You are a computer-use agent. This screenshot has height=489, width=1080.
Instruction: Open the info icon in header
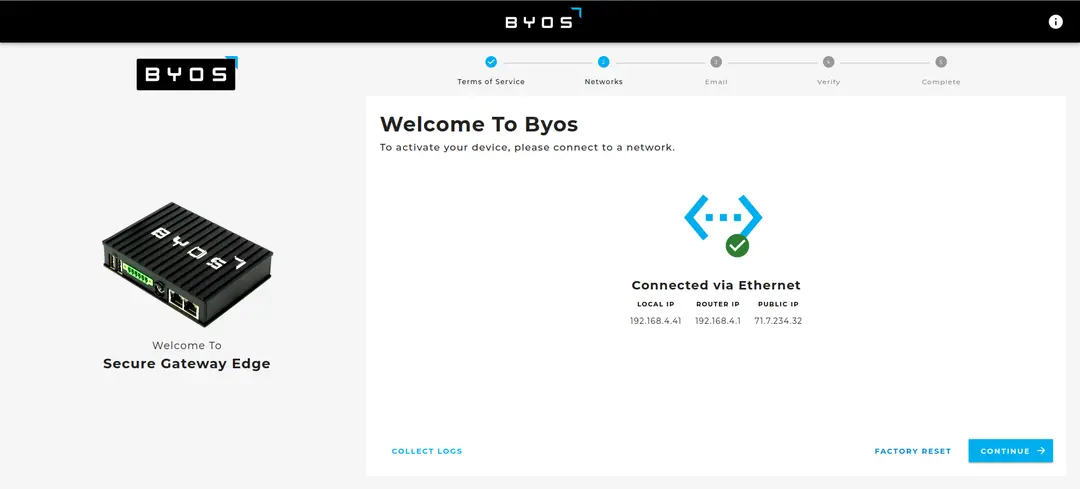(1055, 22)
